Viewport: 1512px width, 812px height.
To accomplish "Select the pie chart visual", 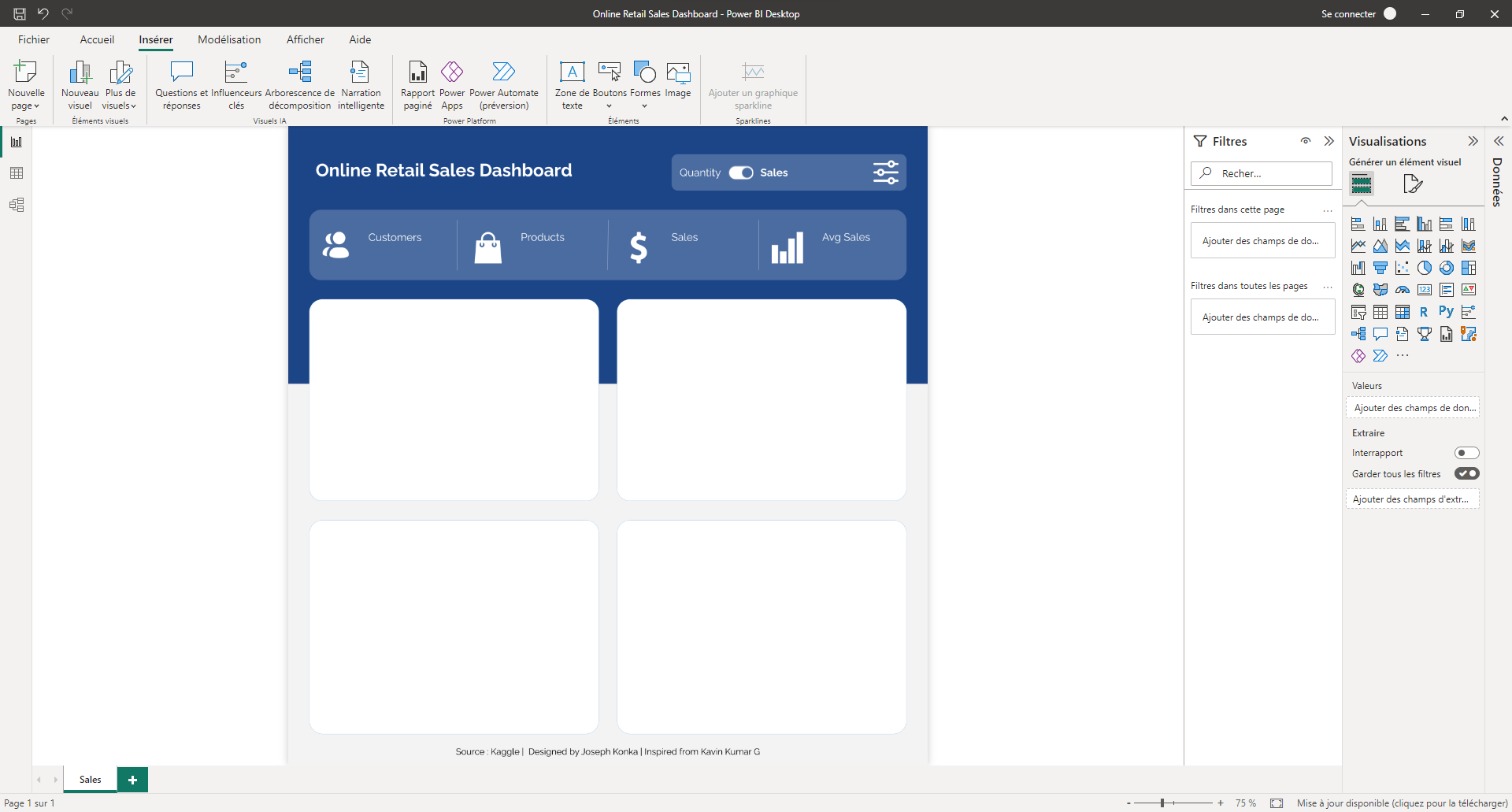I will point(1424,269).
